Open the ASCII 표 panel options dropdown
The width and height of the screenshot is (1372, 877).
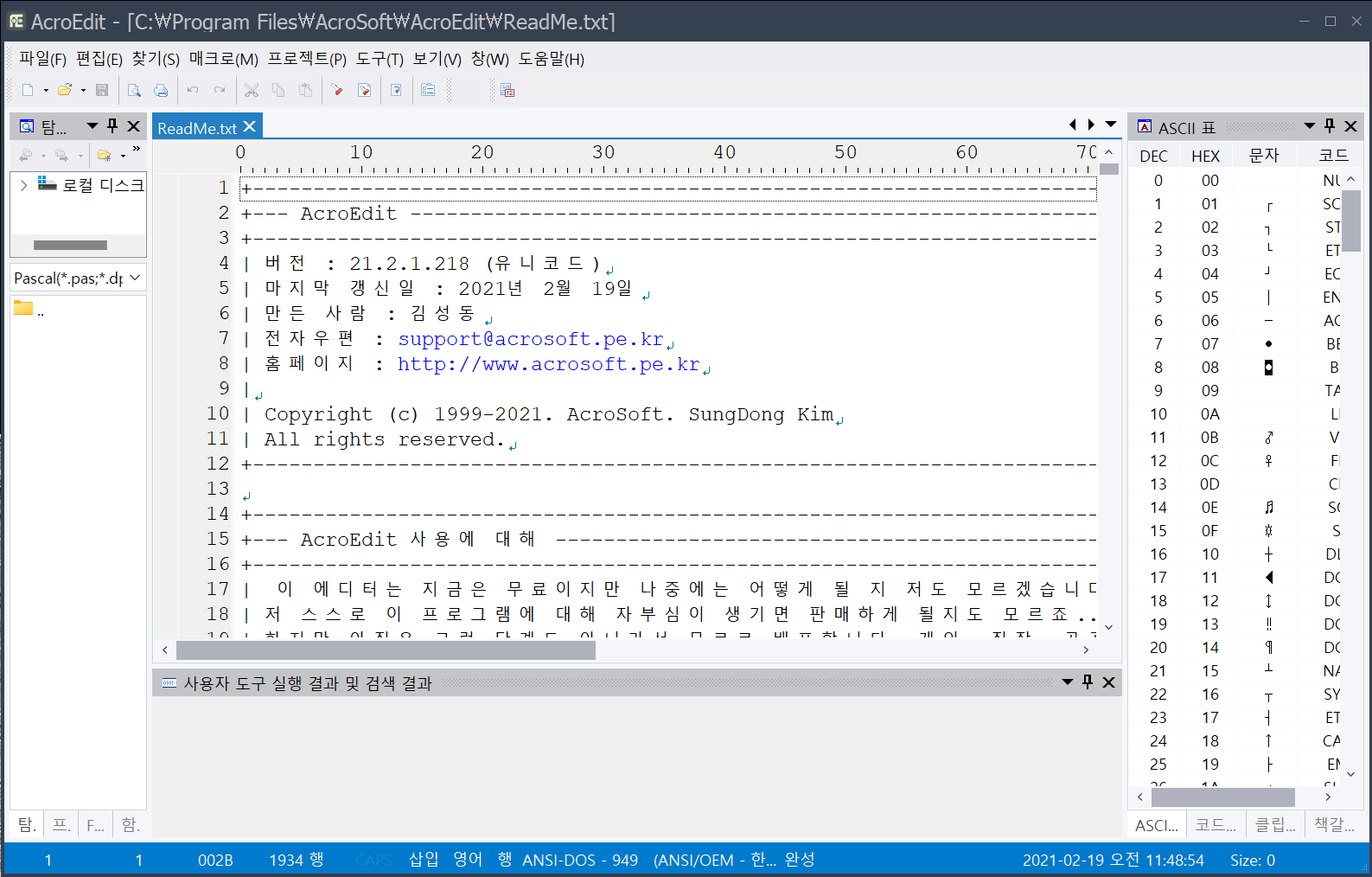tap(1310, 126)
